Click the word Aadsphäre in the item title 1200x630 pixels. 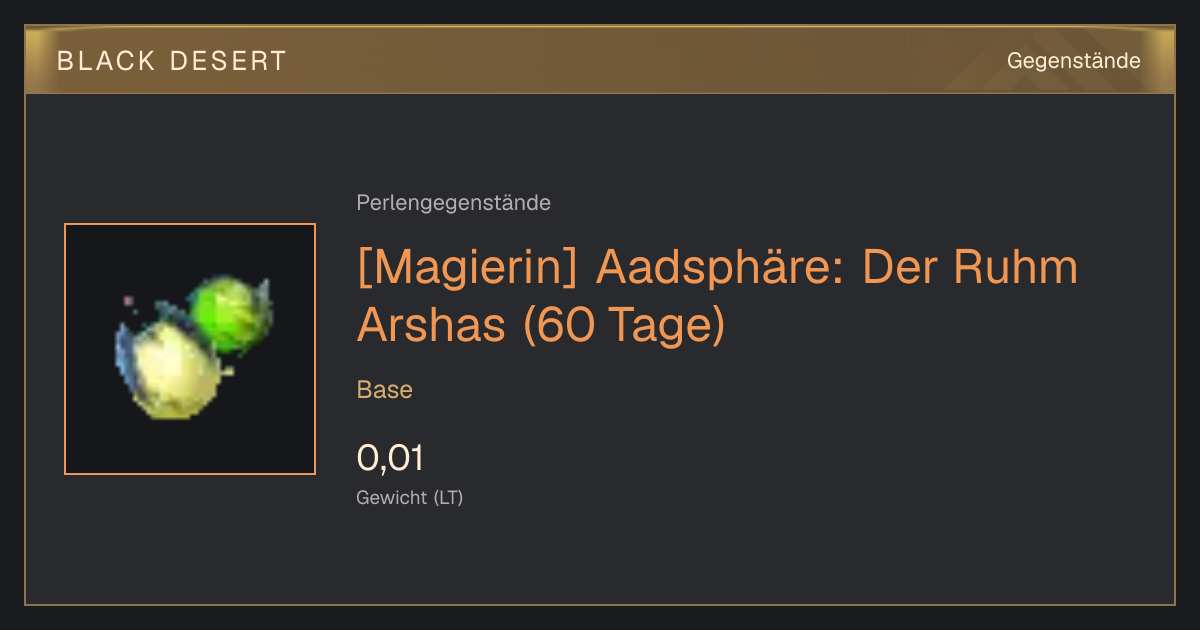[x=719, y=269]
